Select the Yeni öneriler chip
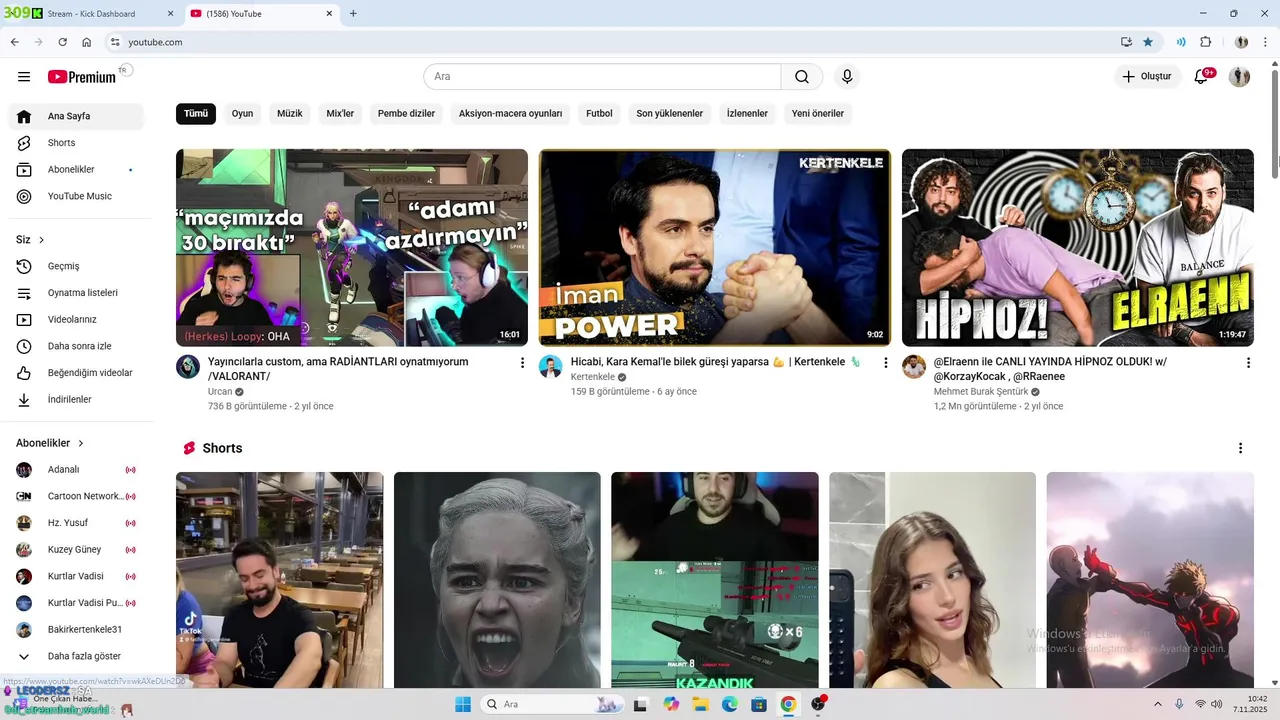This screenshot has width=1280, height=720. [x=818, y=114]
